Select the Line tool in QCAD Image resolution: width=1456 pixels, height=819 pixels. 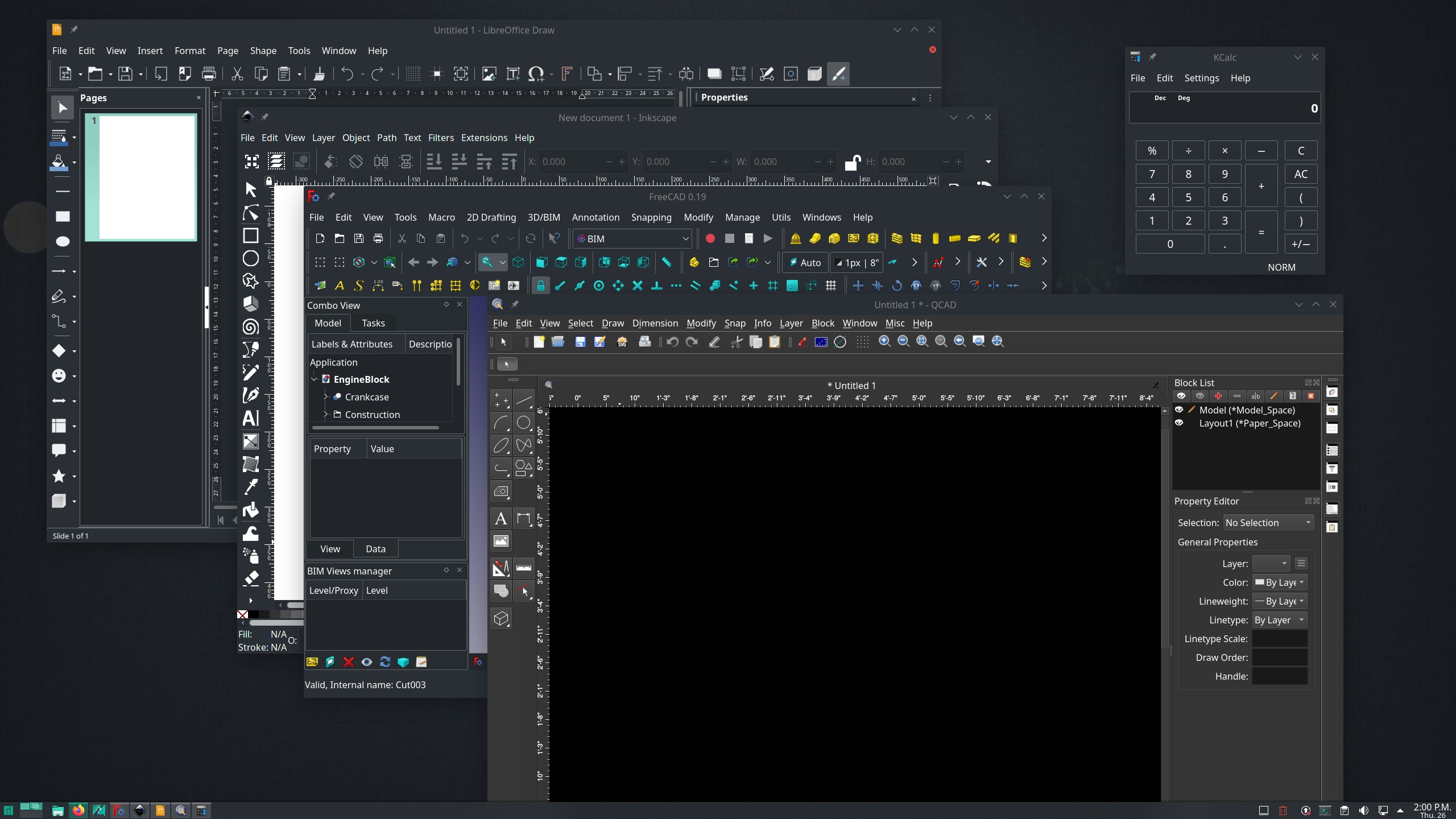[523, 400]
